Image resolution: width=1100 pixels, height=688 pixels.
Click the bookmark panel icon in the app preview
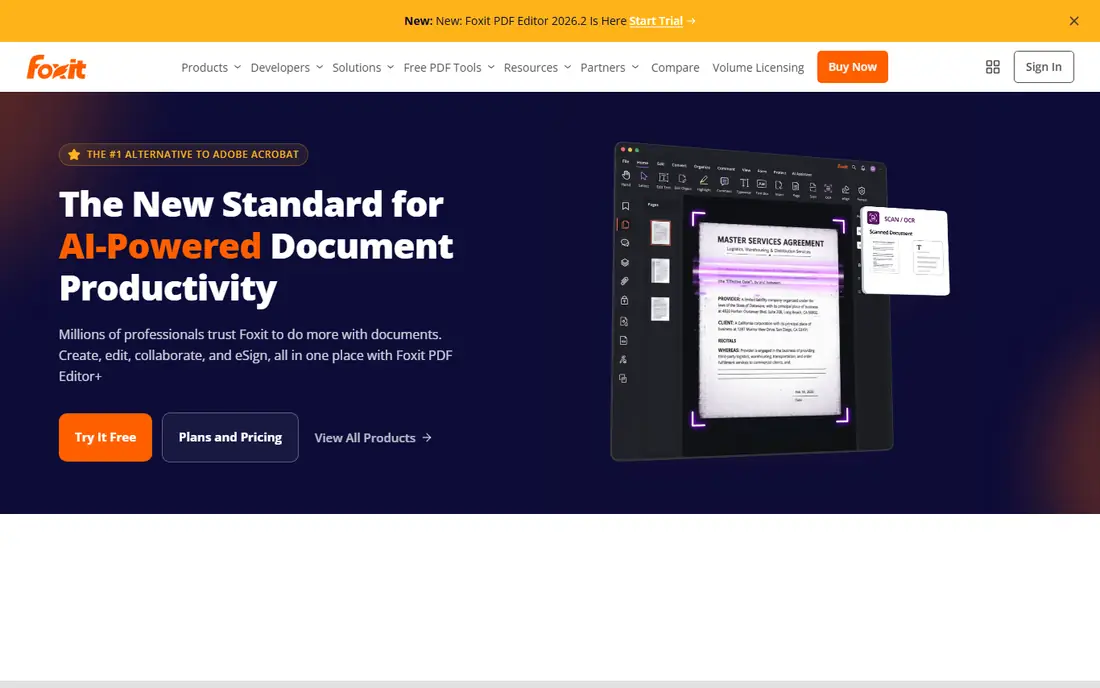coord(625,206)
